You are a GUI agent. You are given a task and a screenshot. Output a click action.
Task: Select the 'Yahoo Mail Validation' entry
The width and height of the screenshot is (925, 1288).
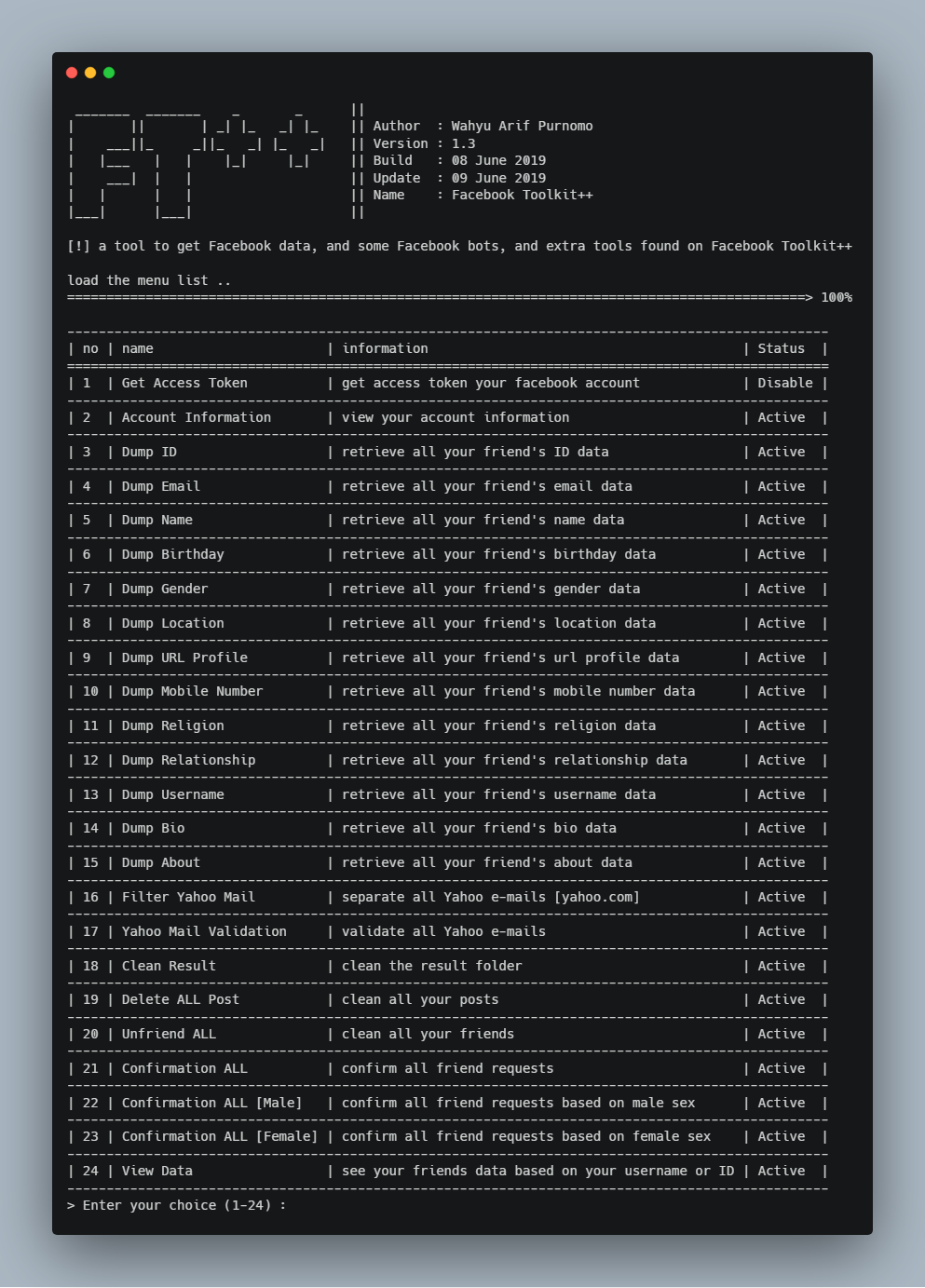205,931
